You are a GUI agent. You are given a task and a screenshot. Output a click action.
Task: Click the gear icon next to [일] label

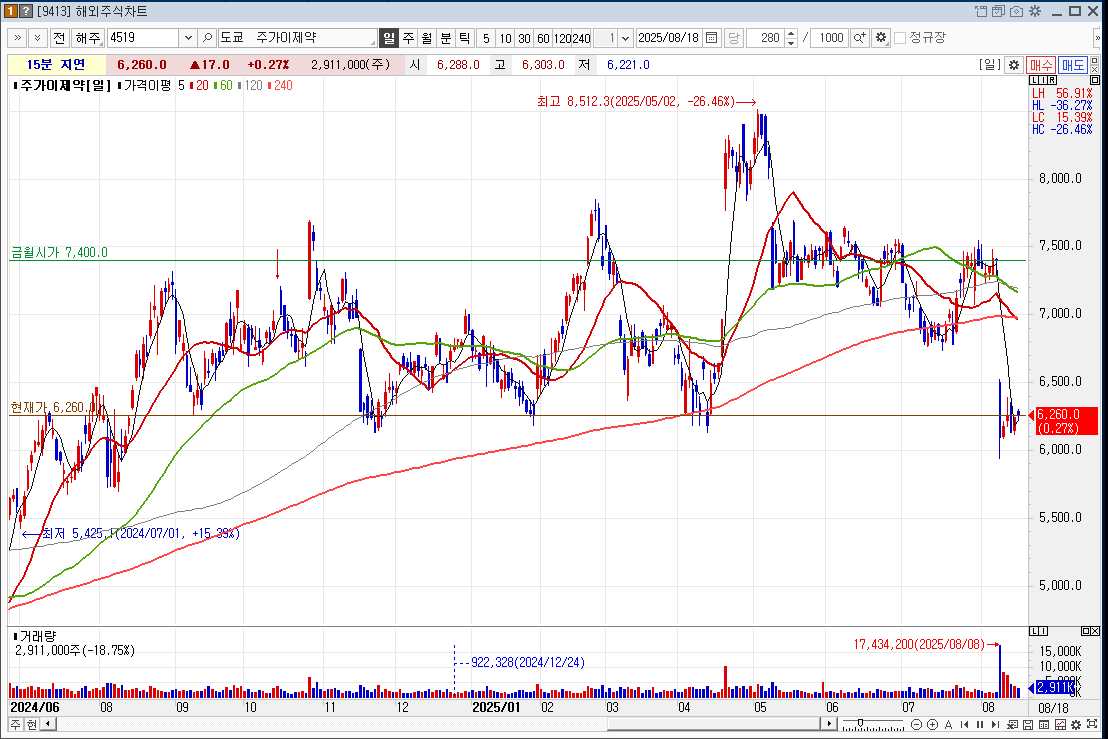[x=1013, y=65]
